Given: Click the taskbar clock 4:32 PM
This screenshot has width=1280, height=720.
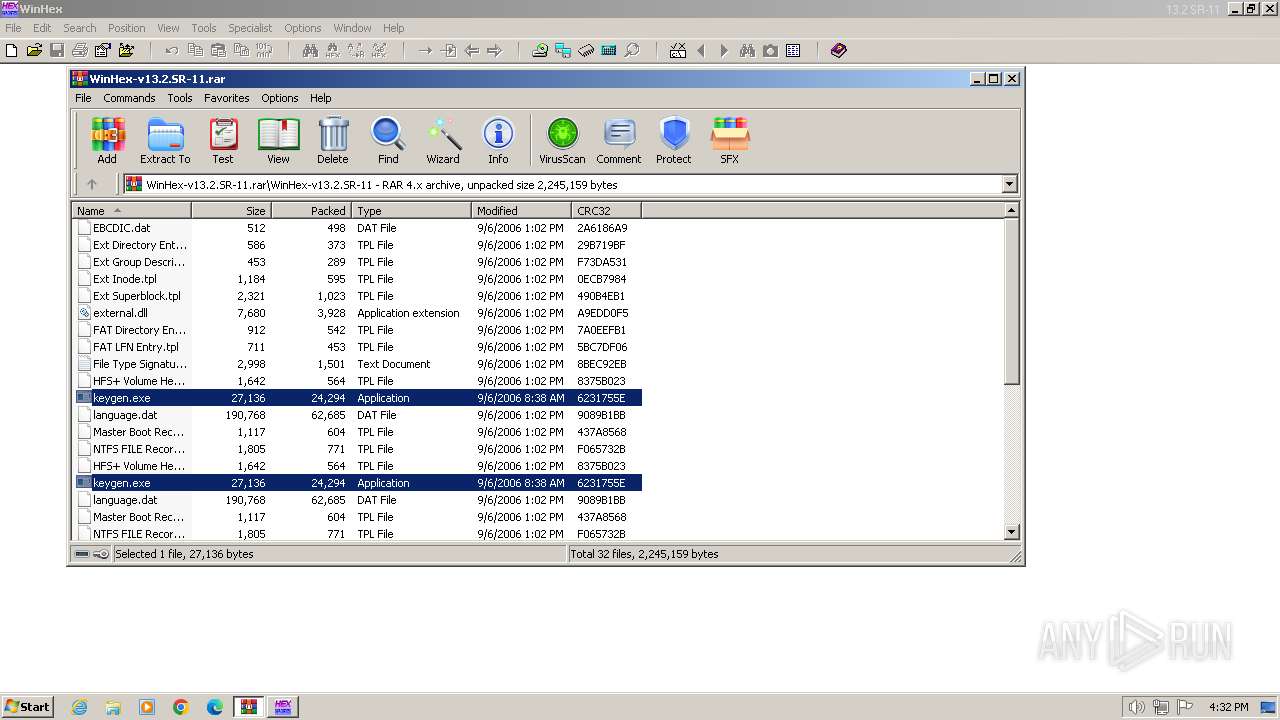Looking at the screenshot, I should [x=1229, y=707].
